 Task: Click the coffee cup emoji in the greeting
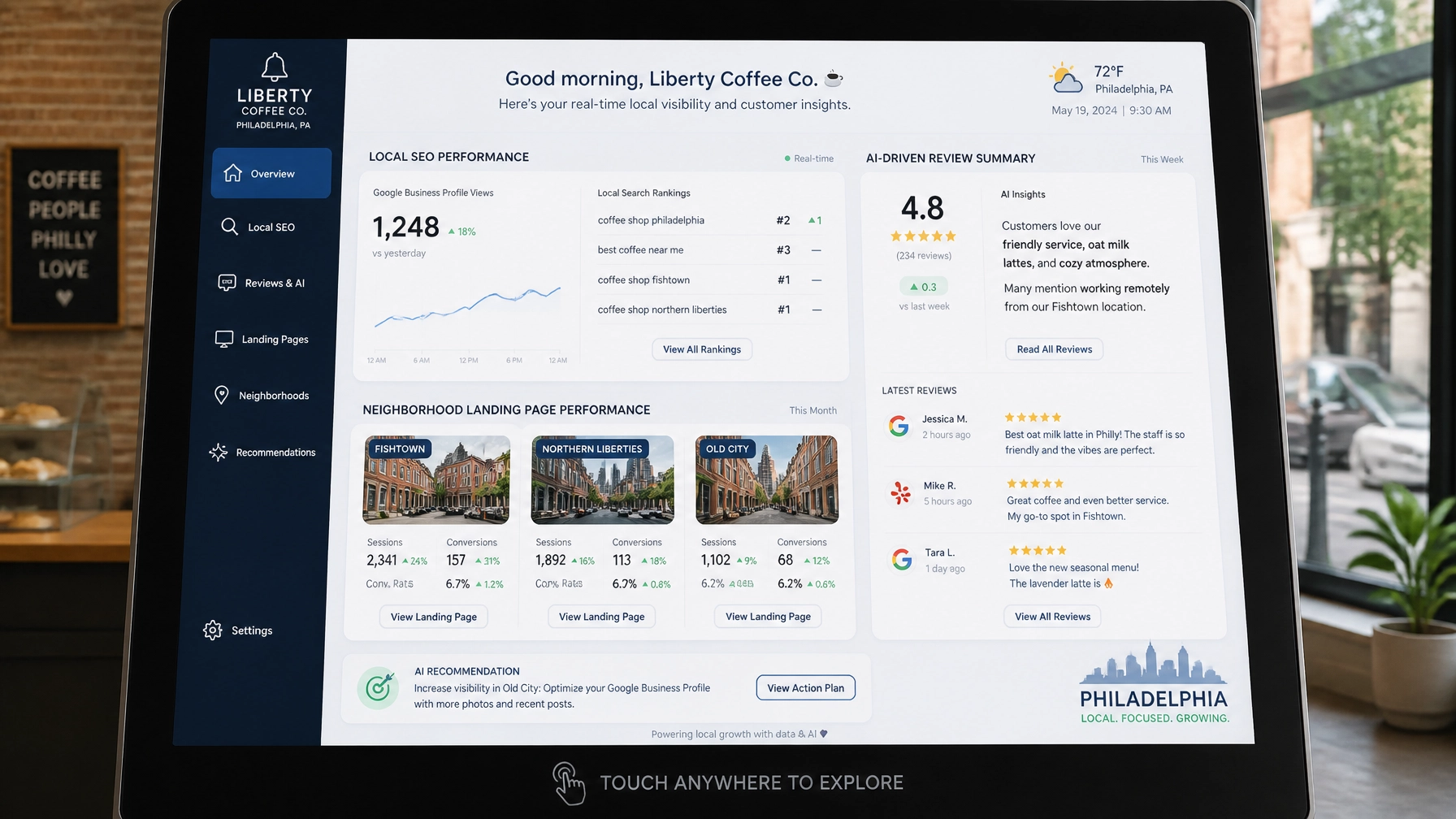click(x=834, y=79)
